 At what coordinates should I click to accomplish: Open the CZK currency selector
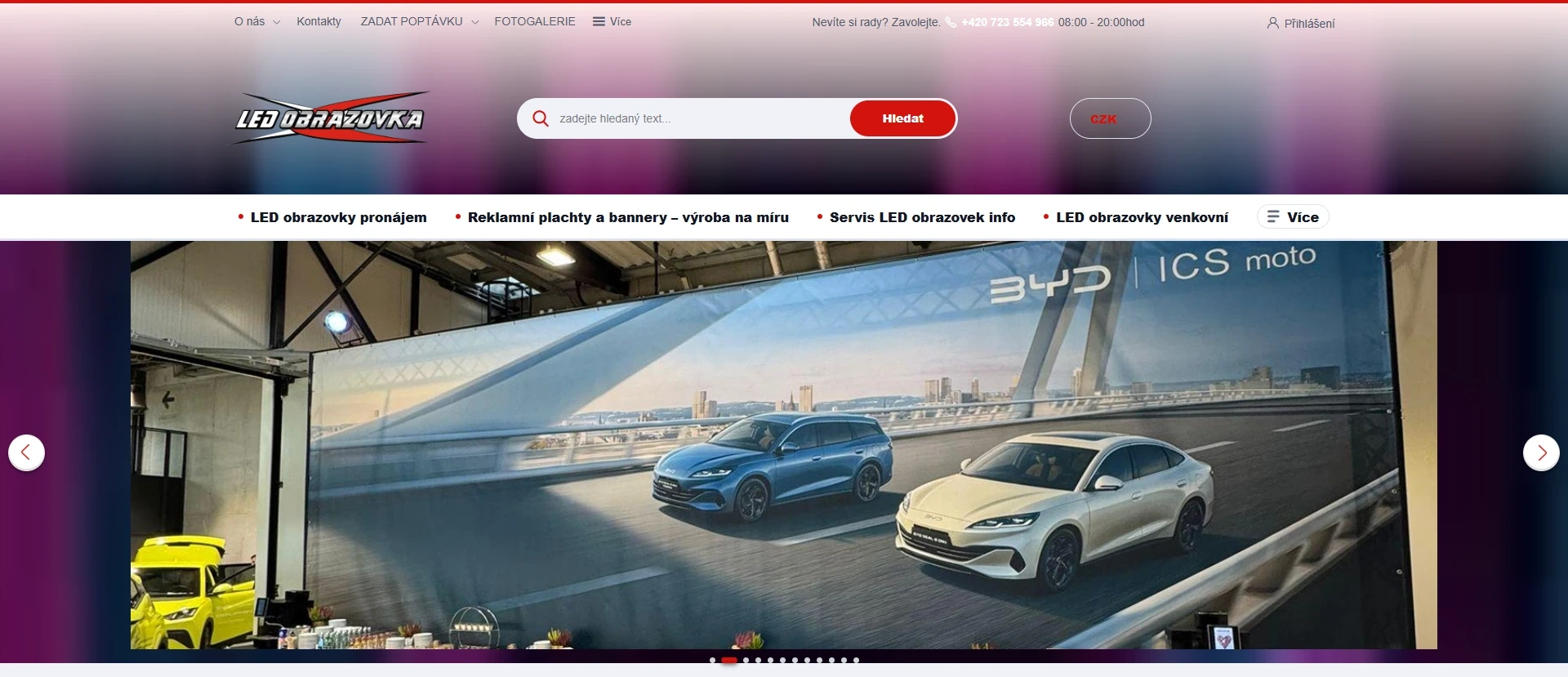pyautogui.click(x=1111, y=118)
